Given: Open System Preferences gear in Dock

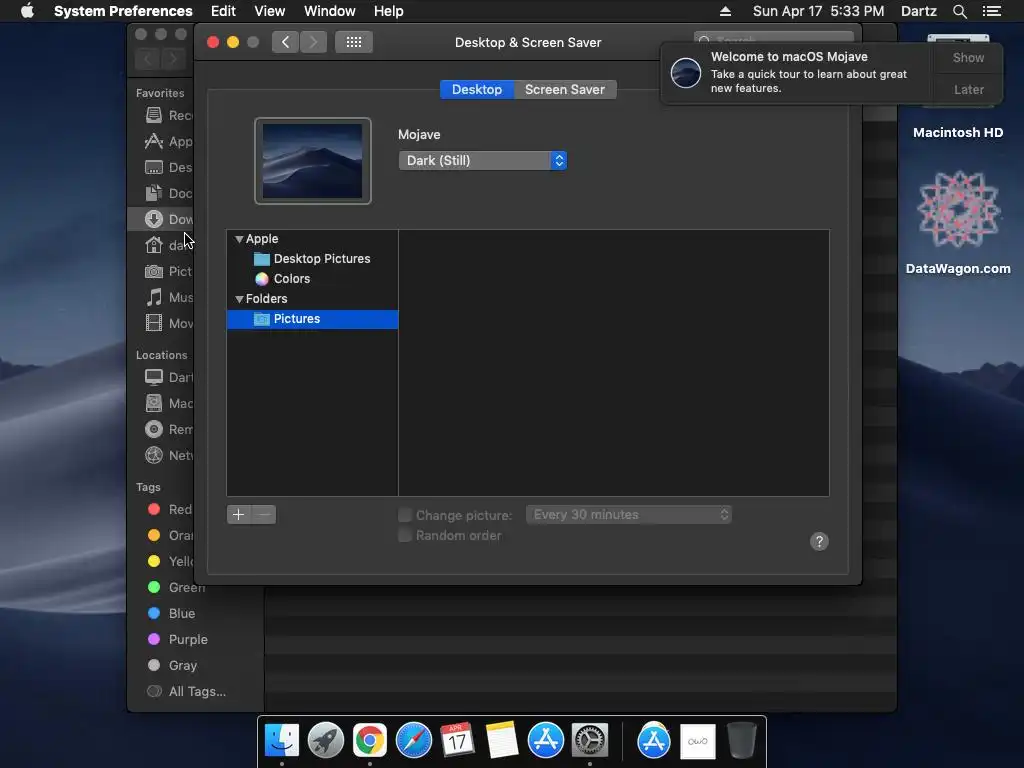Looking at the screenshot, I should (x=590, y=741).
